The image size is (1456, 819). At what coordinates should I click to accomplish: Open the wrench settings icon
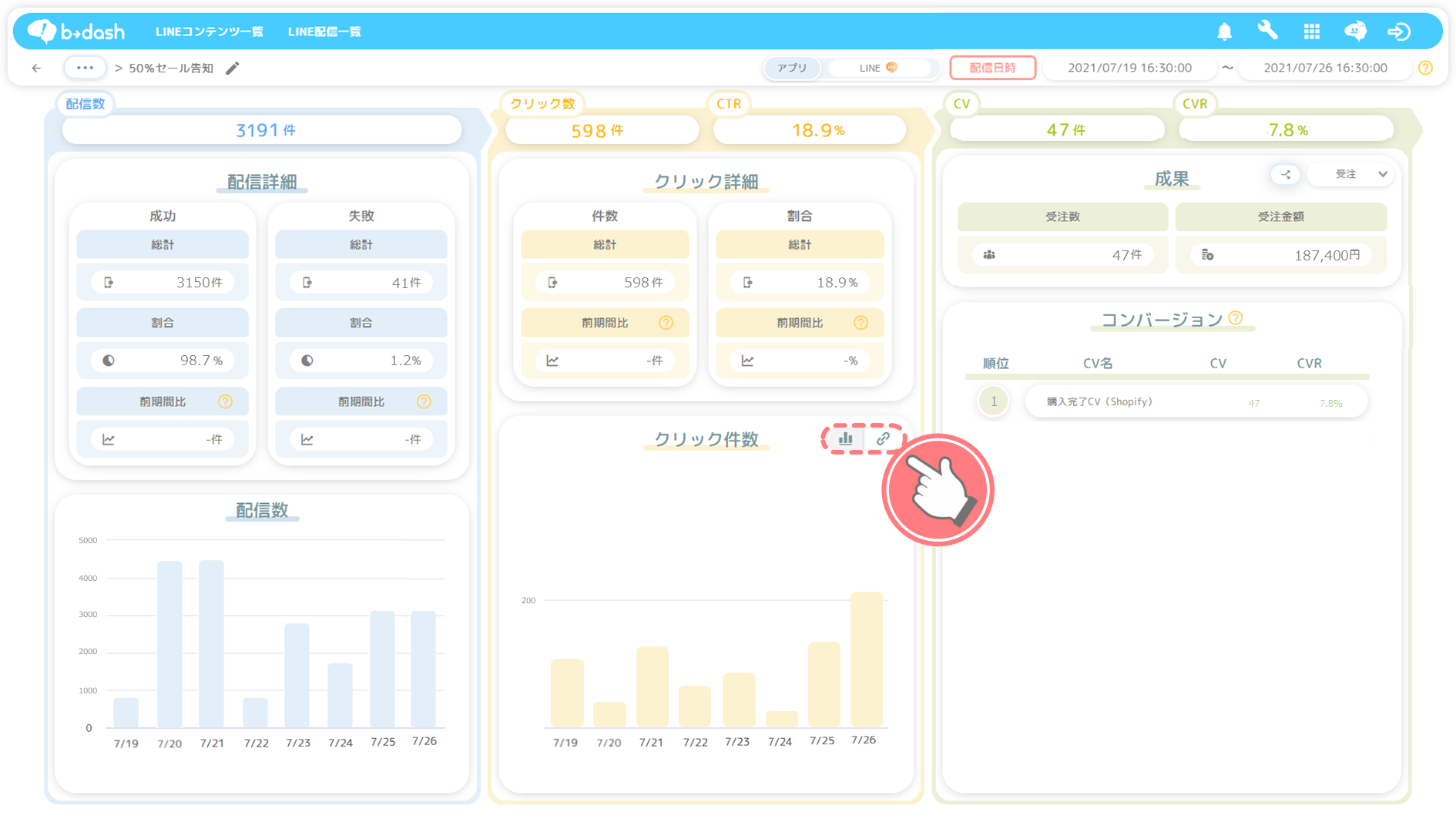tap(1267, 31)
